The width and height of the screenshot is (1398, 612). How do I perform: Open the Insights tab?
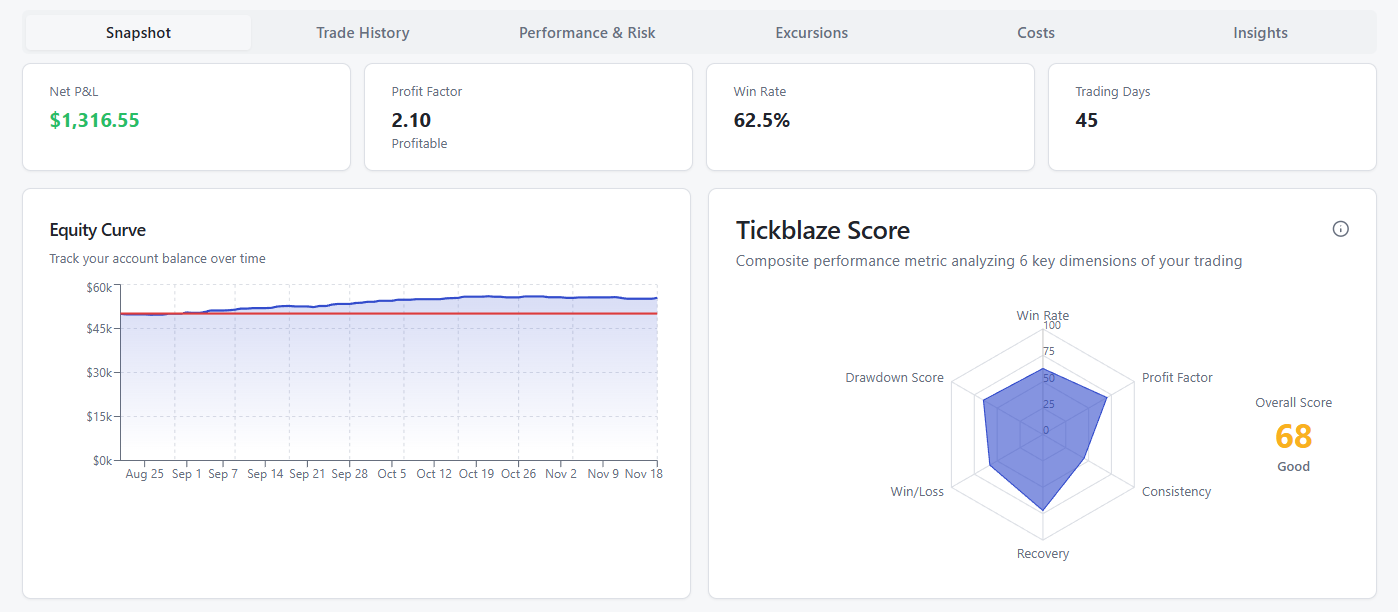pos(1260,33)
